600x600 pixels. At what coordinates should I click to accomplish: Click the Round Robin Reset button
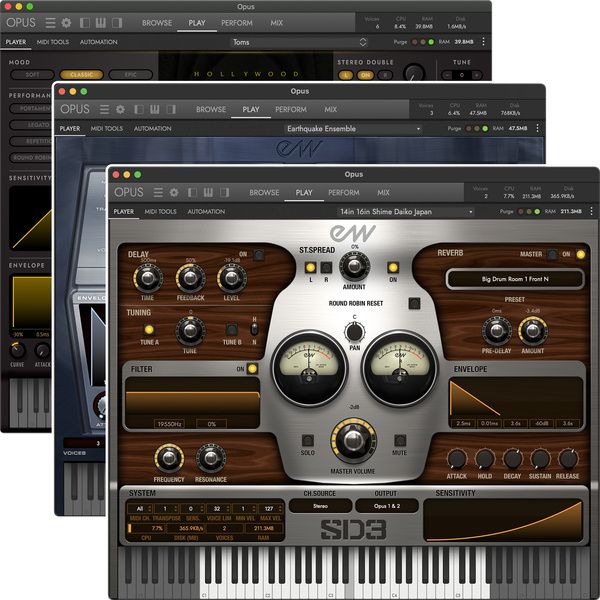pyautogui.click(x=414, y=303)
